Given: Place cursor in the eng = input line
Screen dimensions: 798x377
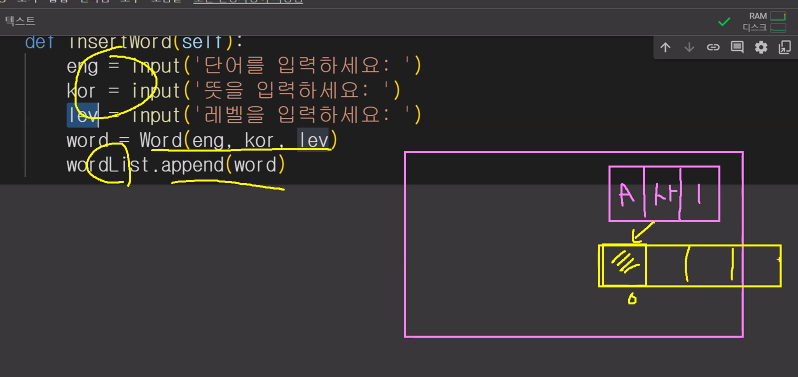Looking at the screenshot, I should pyautogui.click(x=244, y=66).
